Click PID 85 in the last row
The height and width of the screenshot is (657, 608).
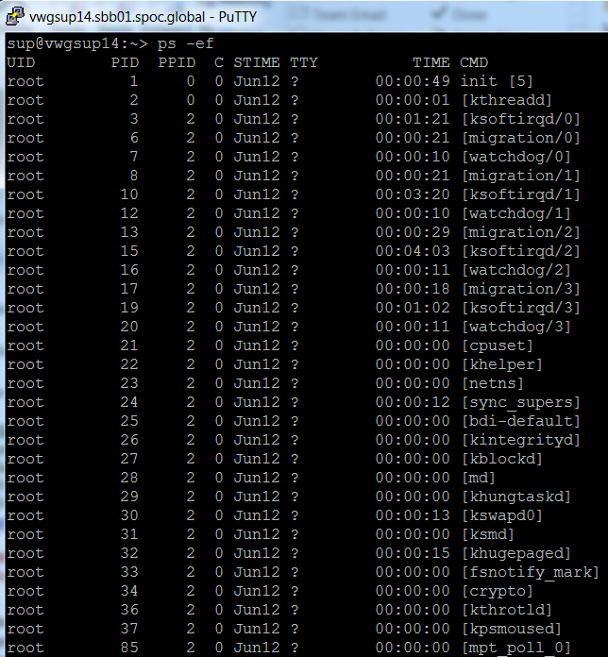[129, 647]
